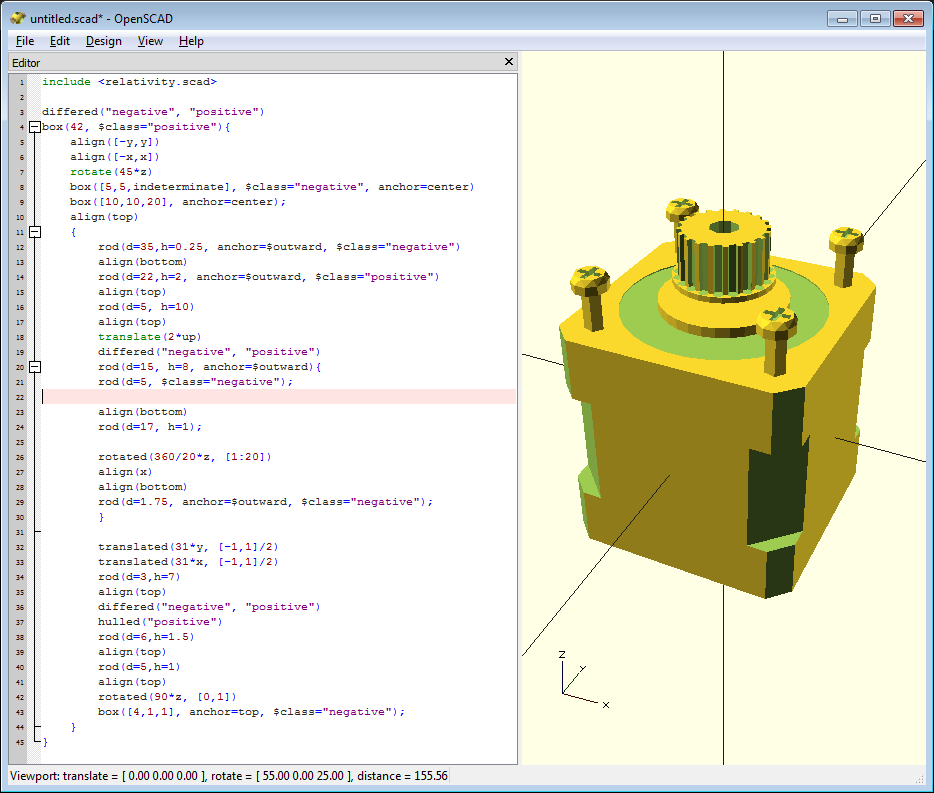Collapse the code fold at line 20
This screenshot has width=934, height=793.
[x=35, y=367]
